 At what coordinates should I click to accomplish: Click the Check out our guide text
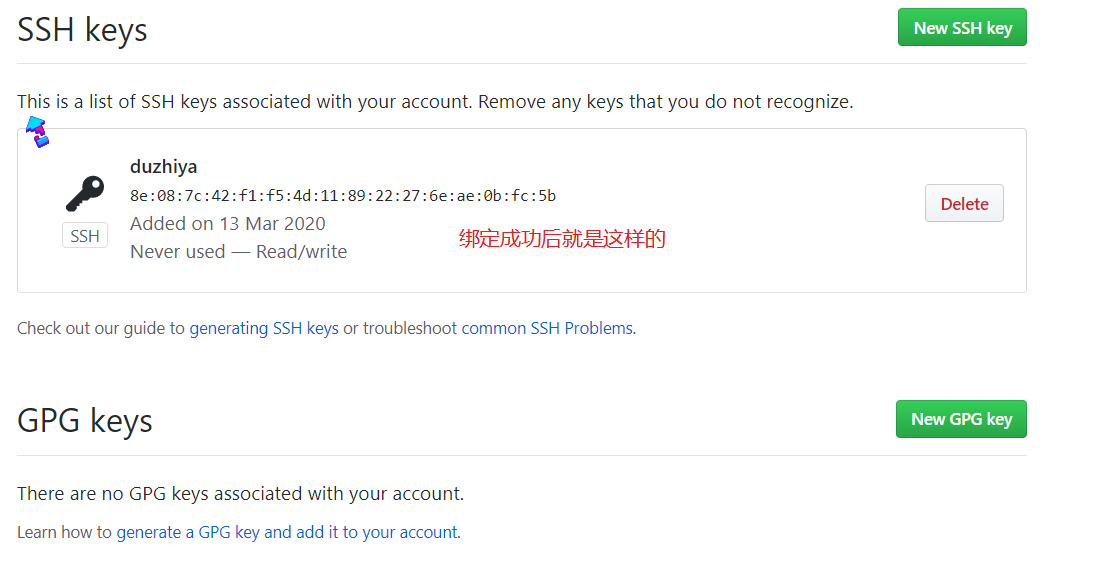[x=101, y=328]
